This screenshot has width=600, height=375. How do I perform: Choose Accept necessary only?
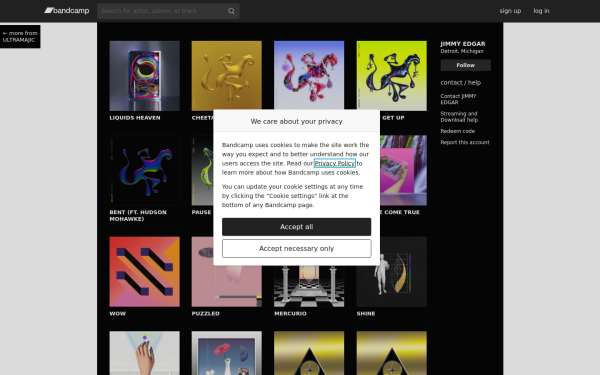[x=297, y=249]
